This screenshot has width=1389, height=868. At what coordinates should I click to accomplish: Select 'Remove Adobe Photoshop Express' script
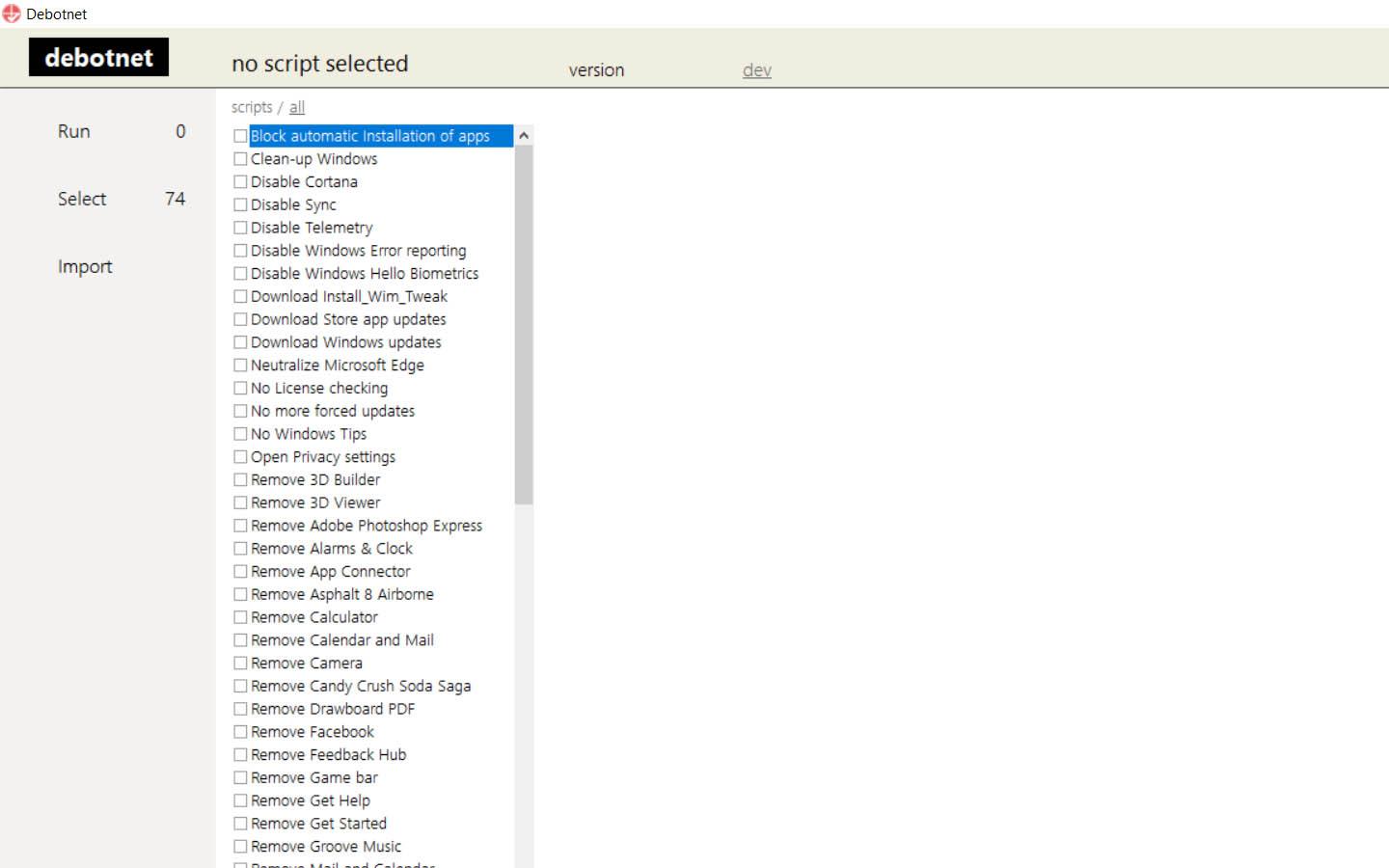pos(367,526)
